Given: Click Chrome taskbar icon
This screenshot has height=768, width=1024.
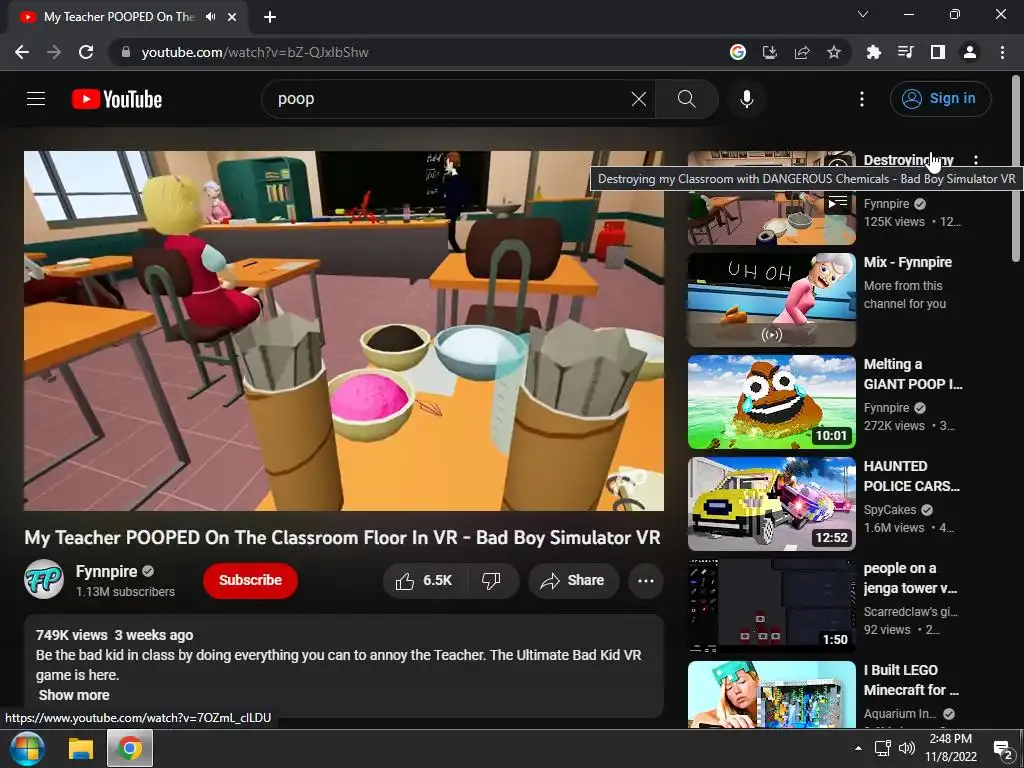Looking at the screenshot, I should [130, 748].
